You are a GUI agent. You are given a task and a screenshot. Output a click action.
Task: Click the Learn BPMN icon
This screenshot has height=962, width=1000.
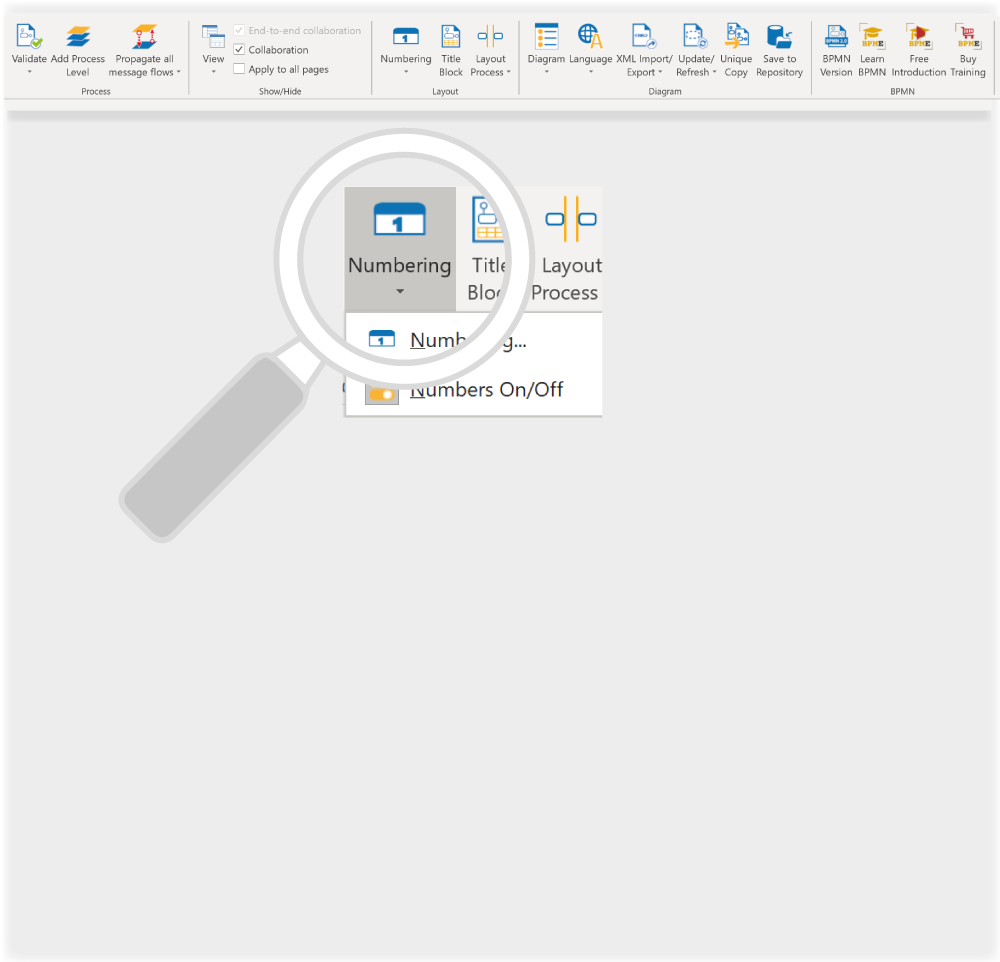click(x=872, y=36)
